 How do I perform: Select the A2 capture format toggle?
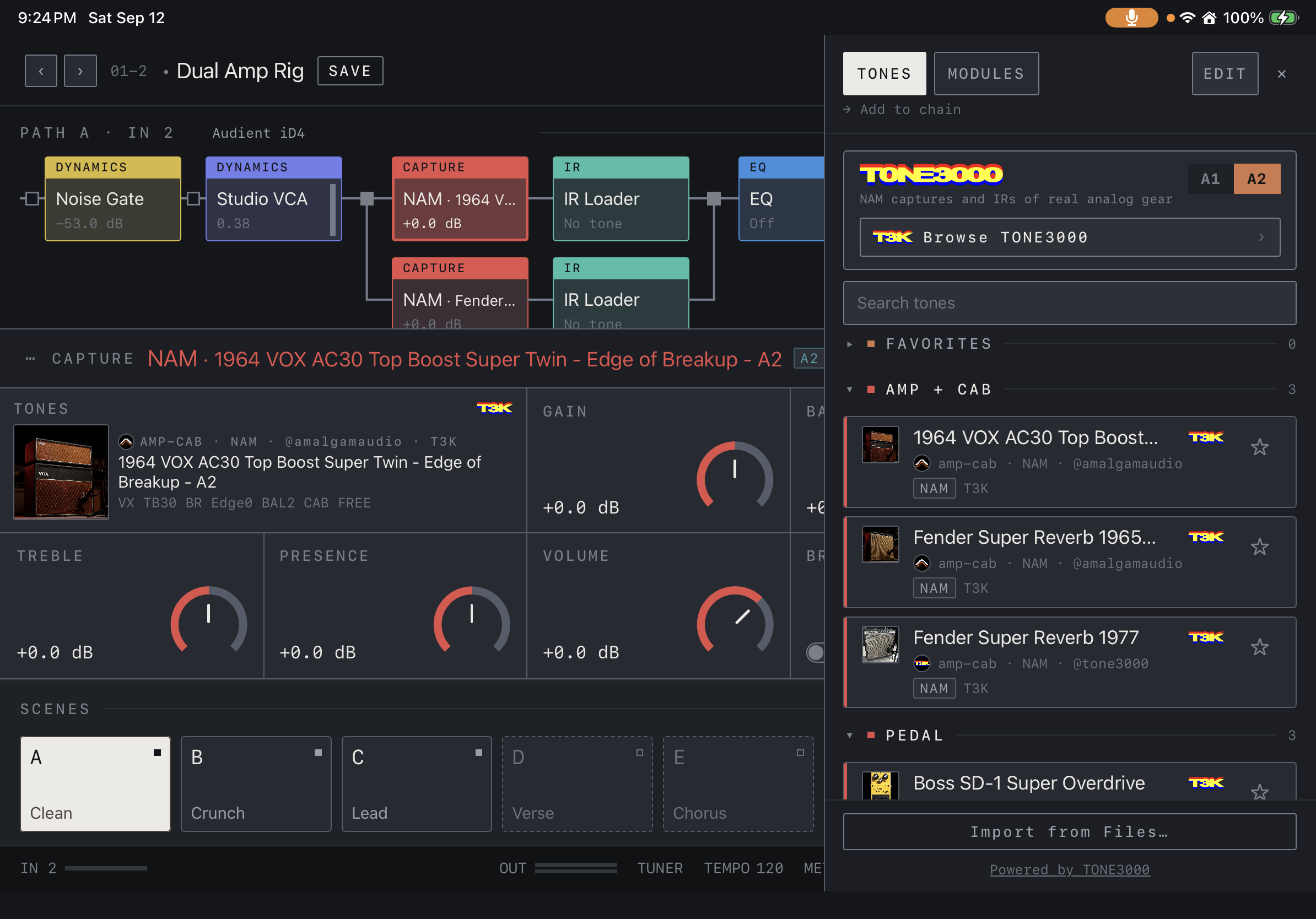(x=1257, y=179)
